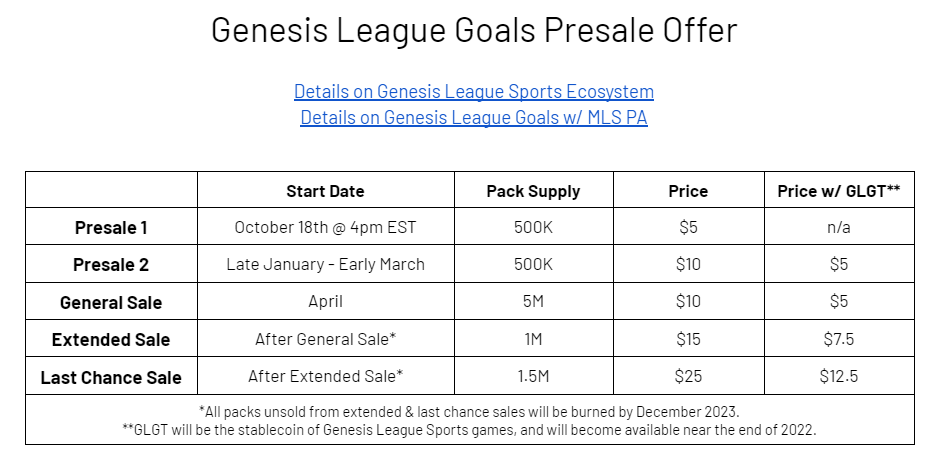Viewport: 937px width, 465px height.
Task: Click the Extended Sale row label
Action: click(x=111, y=339)
